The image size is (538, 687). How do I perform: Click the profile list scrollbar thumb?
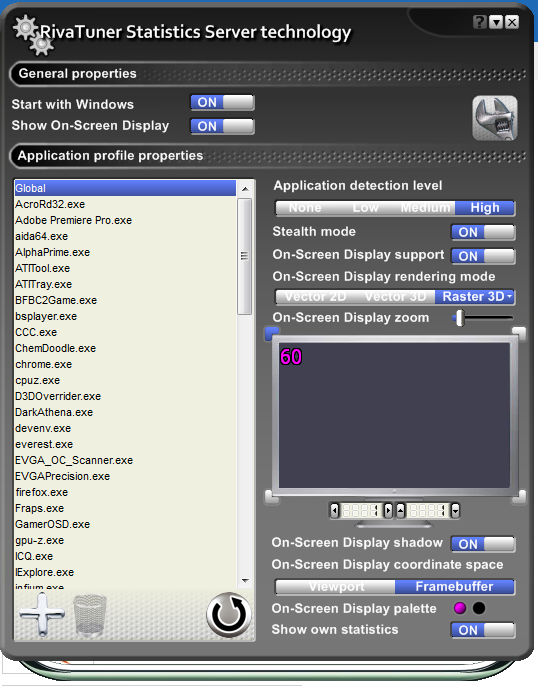pos(245,256)
